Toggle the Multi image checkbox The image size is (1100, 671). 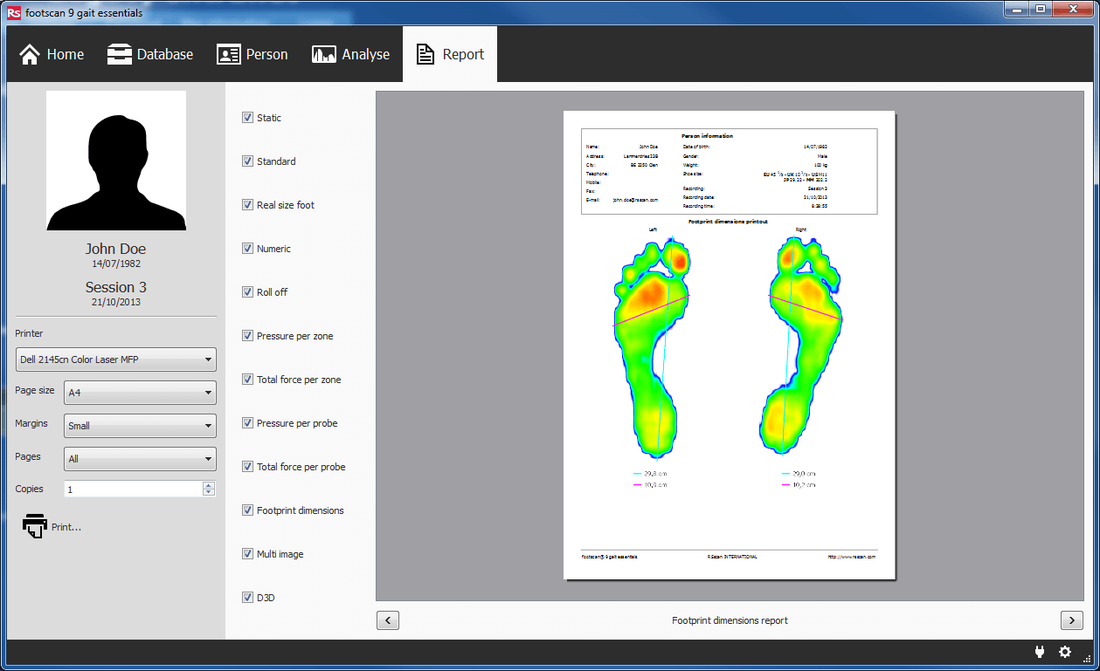click(247, 553)
